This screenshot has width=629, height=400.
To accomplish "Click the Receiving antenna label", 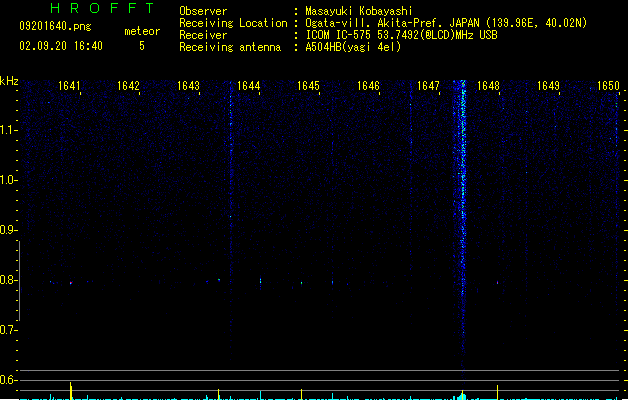I will [230, 47].
